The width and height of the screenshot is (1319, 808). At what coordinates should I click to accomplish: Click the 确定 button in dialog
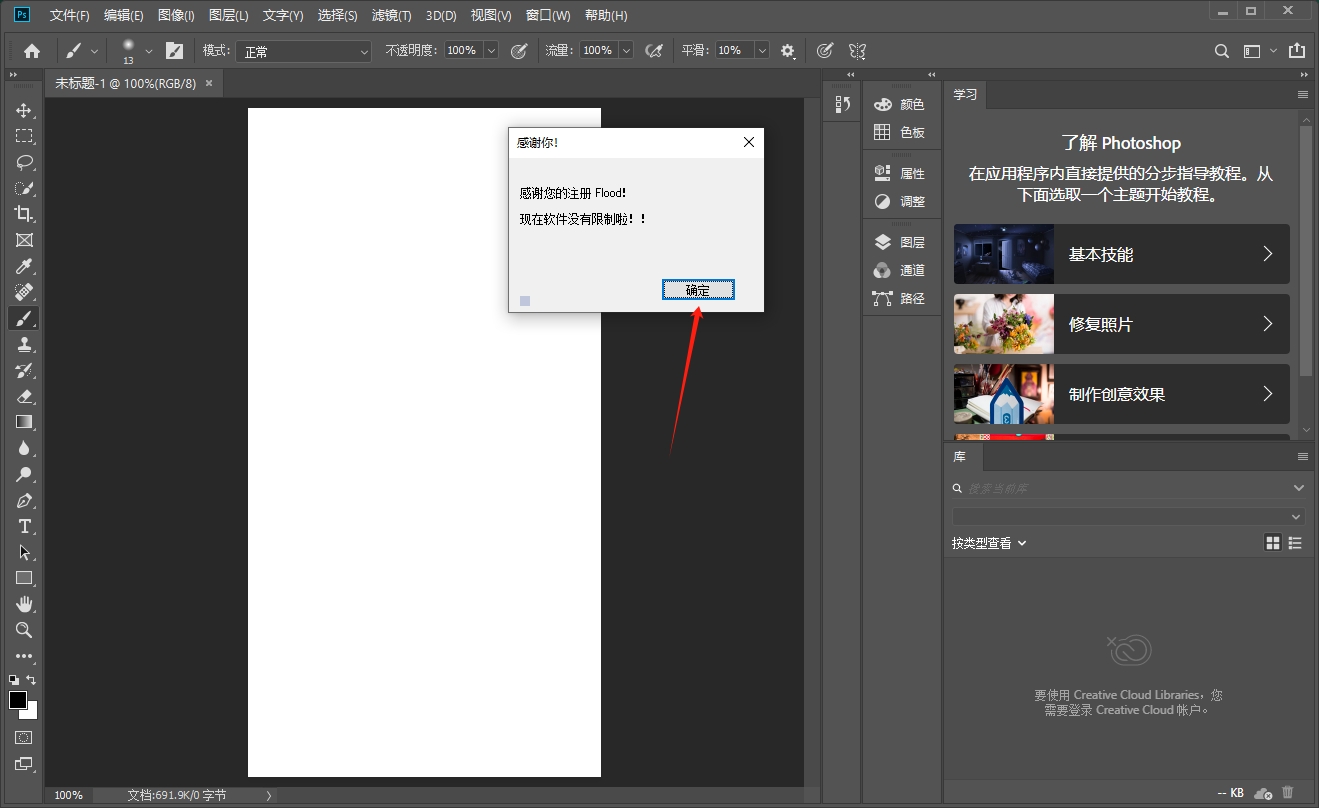698,290
